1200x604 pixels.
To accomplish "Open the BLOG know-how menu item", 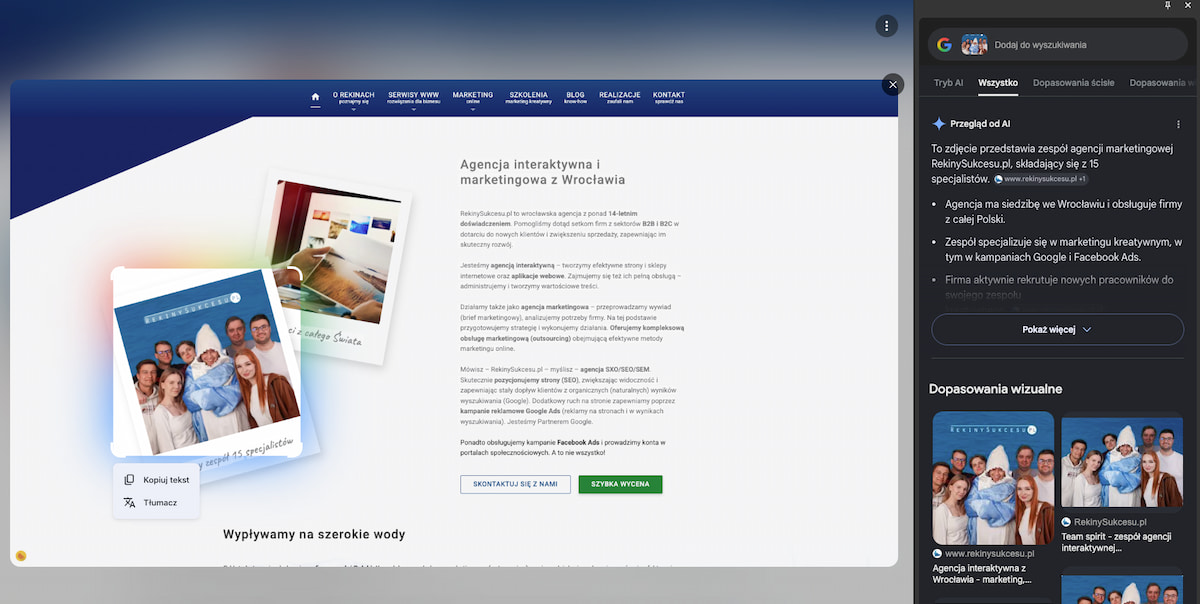I will click(x=575, y=97).
